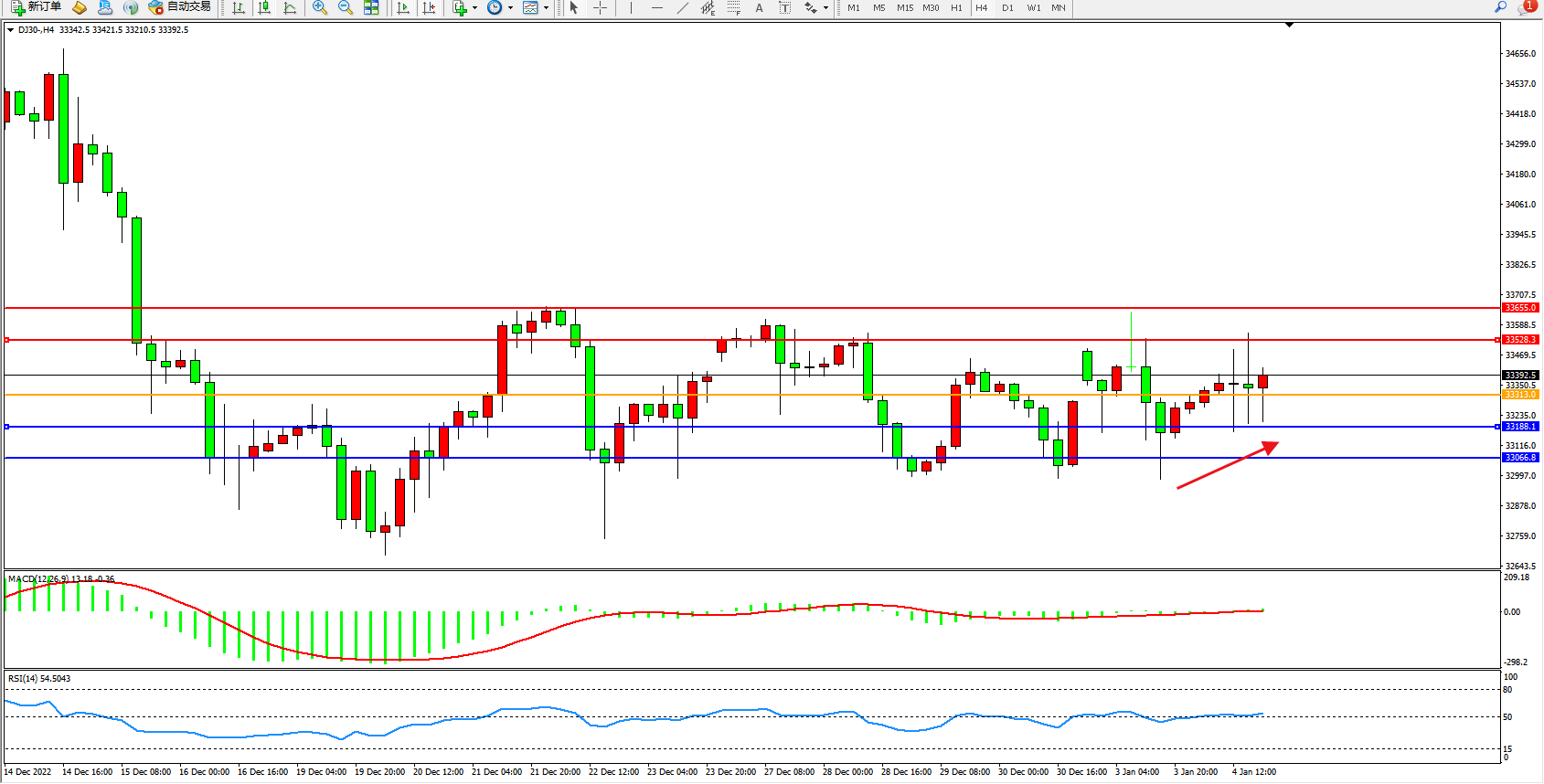Switch chart to bar chart mode
The height and width of the screenshot is (784, 1544).
[x=239, y=7]
